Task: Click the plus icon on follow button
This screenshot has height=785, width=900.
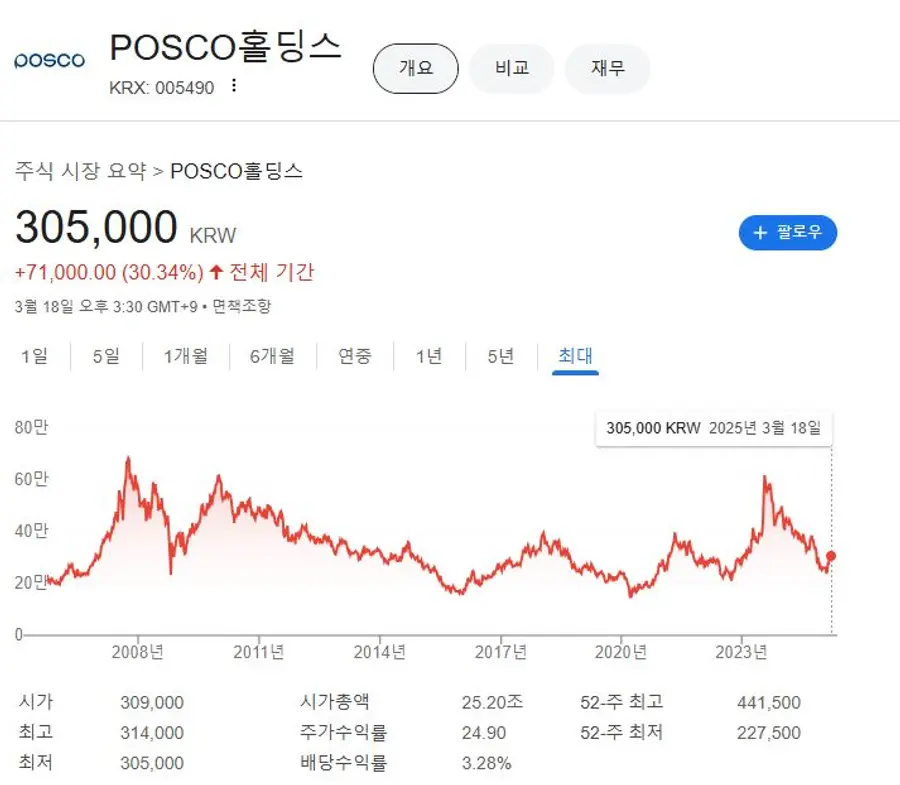Action: coord(760,232)
